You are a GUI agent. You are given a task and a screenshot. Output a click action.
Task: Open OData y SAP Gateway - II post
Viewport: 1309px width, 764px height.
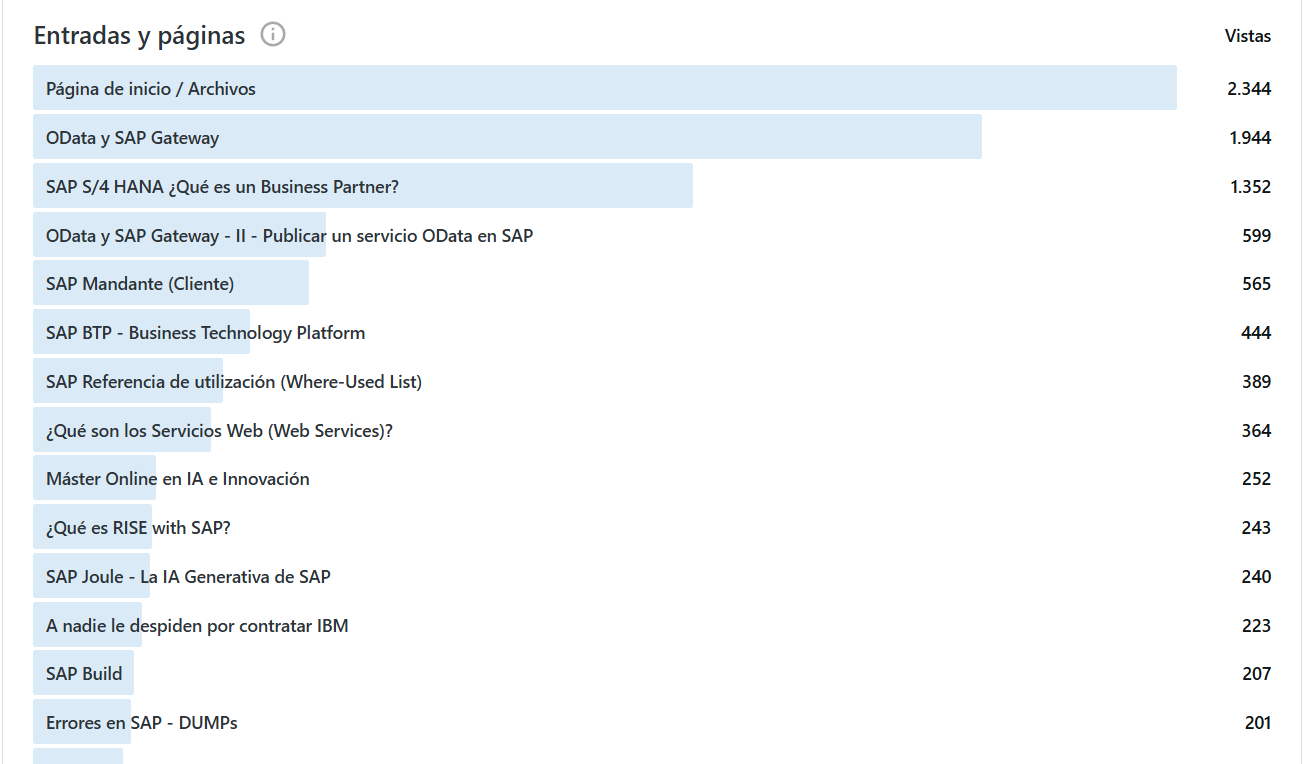[289, 236]
